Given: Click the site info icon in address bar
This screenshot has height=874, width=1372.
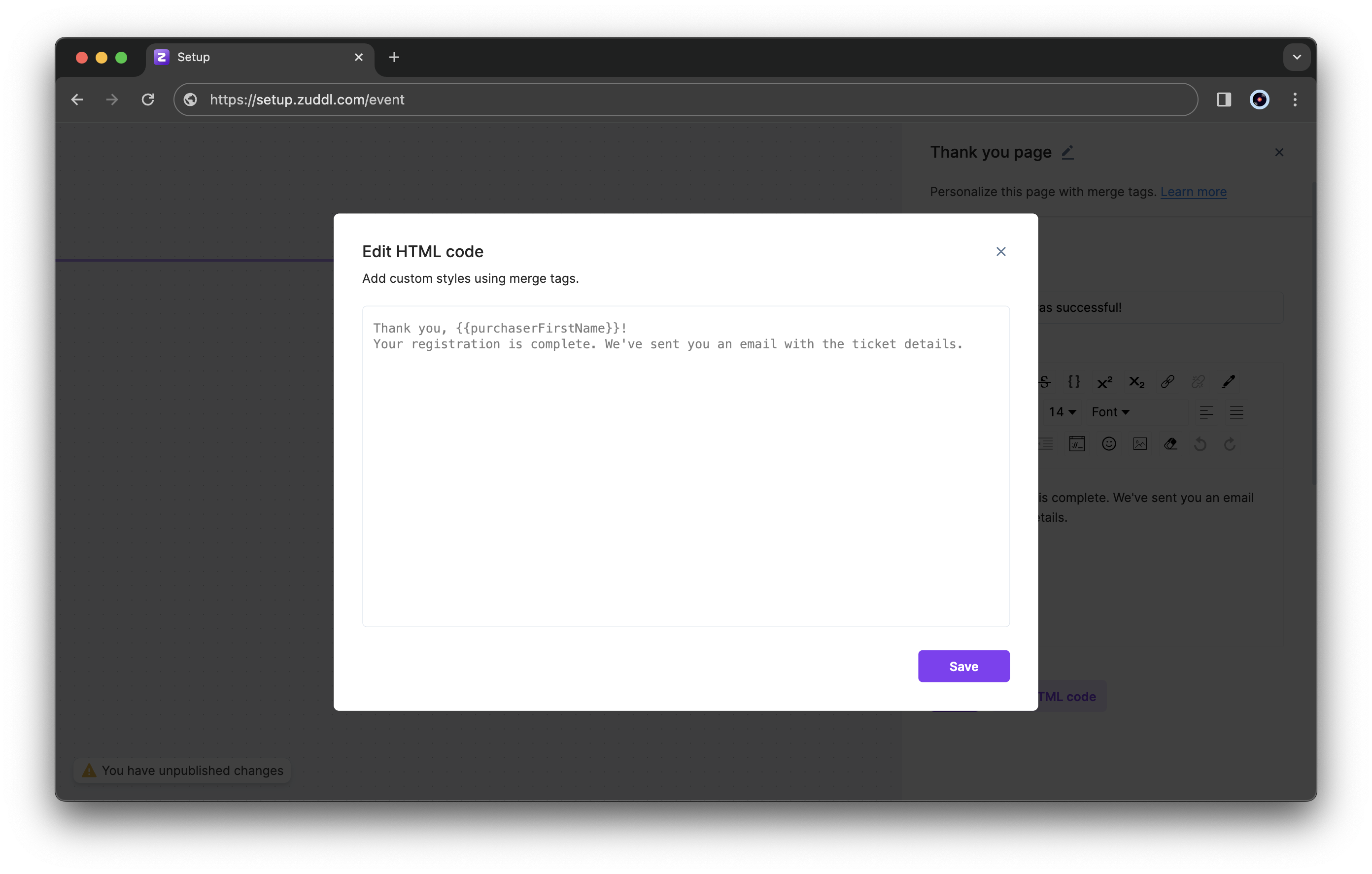Looking at the screenshot, I should [190, 100].
